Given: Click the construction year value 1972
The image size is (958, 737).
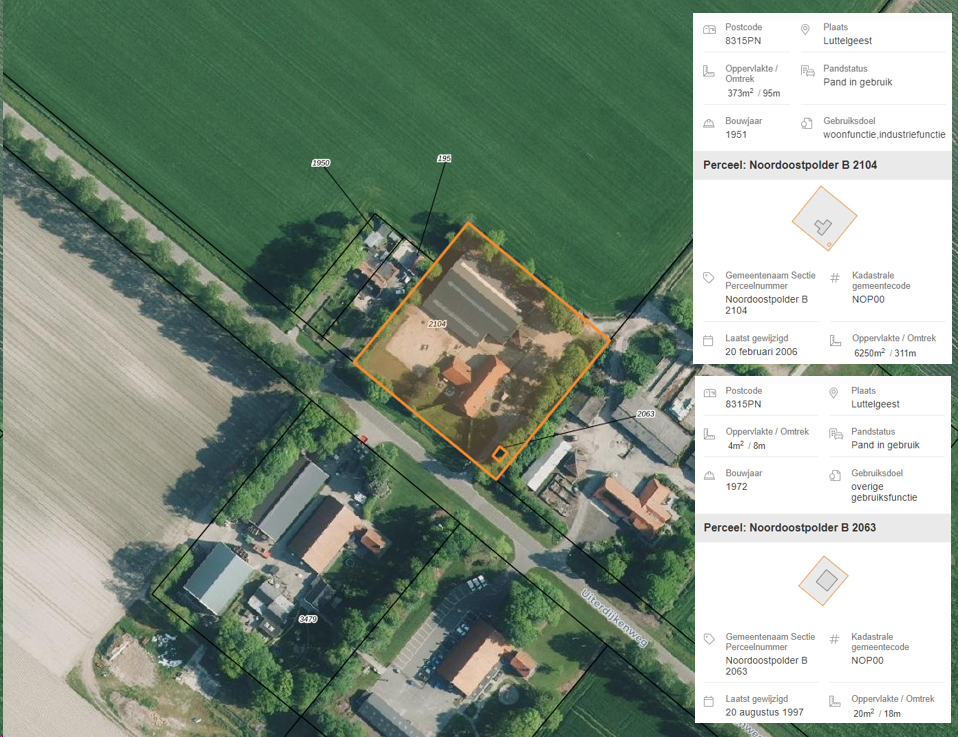Looking at the screenshot, I should tap(737, 486).
